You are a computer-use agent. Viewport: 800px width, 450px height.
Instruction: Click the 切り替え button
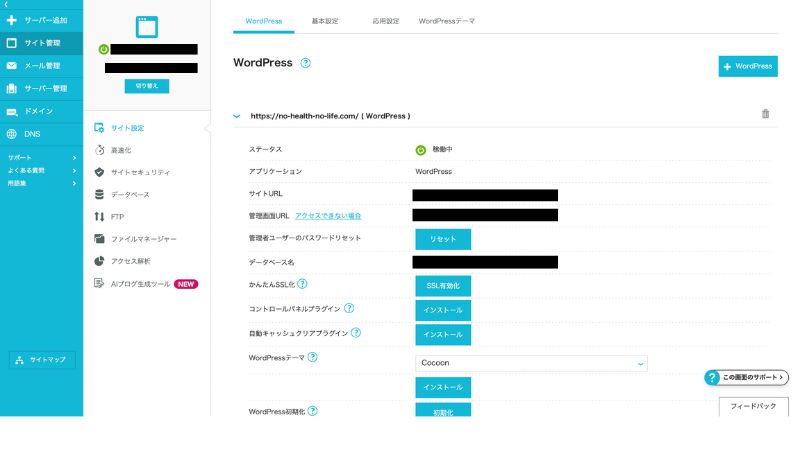[147, 86]
